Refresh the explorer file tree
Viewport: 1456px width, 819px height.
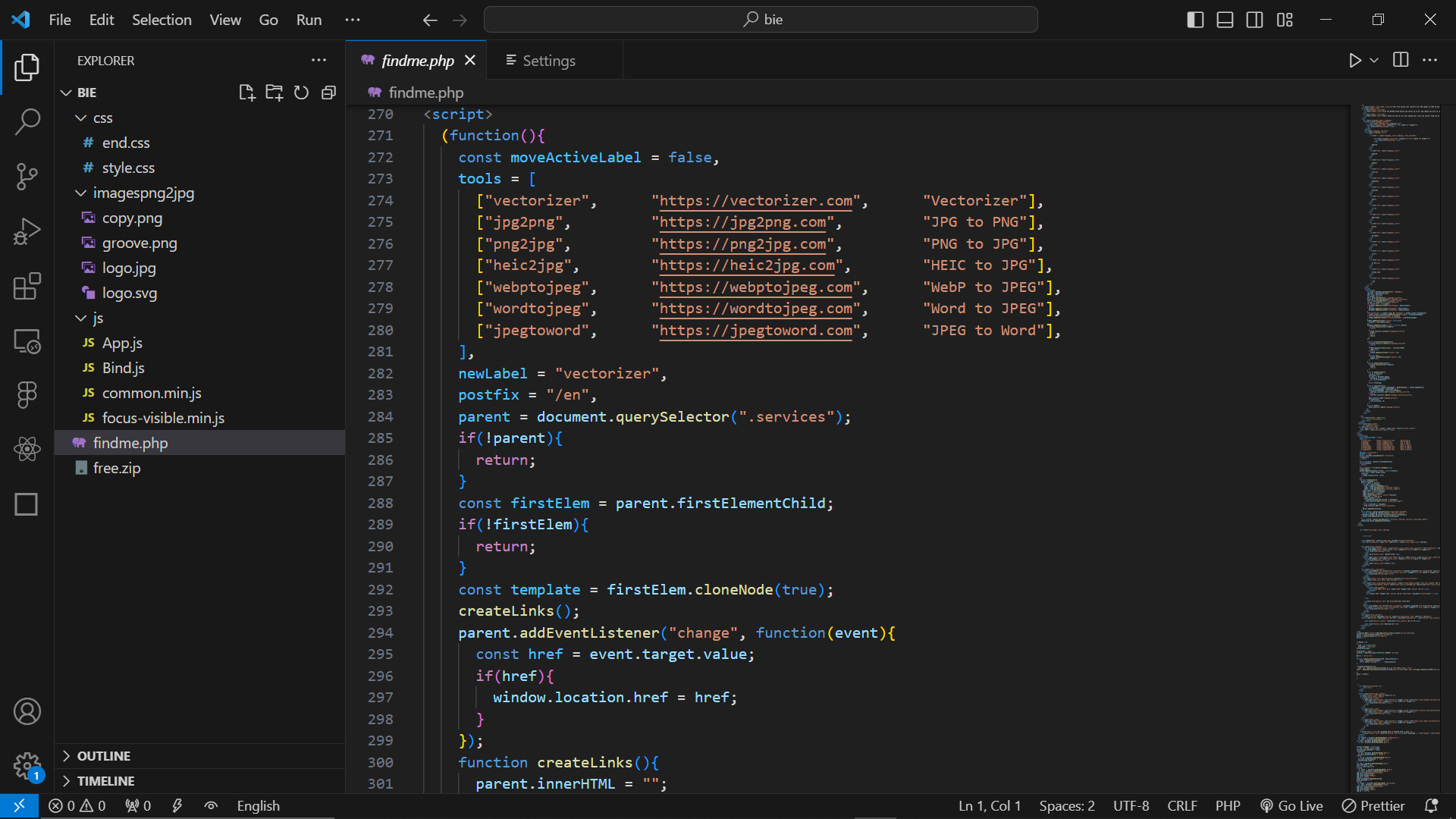pyautogui.click(x=301, y=93)
